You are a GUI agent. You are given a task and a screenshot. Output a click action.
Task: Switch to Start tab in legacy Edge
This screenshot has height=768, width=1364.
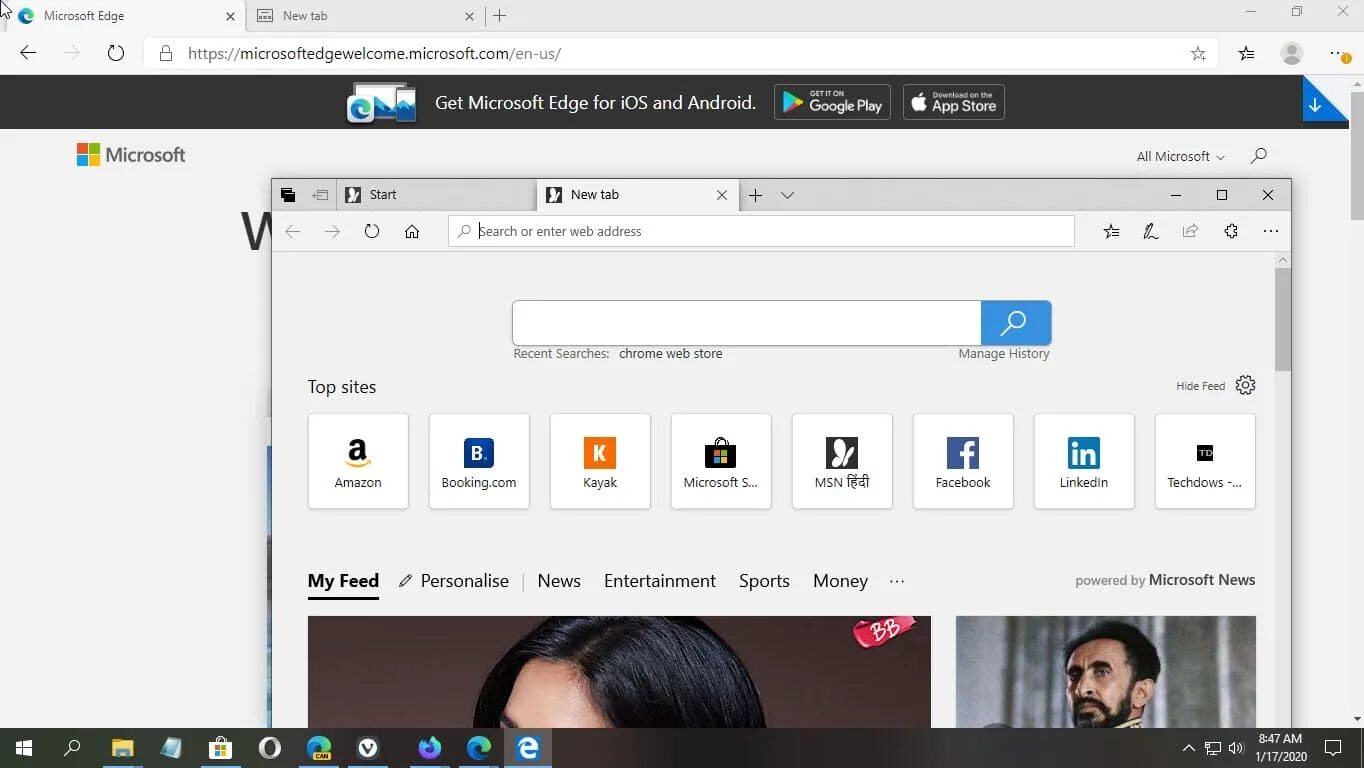point(436,195)
